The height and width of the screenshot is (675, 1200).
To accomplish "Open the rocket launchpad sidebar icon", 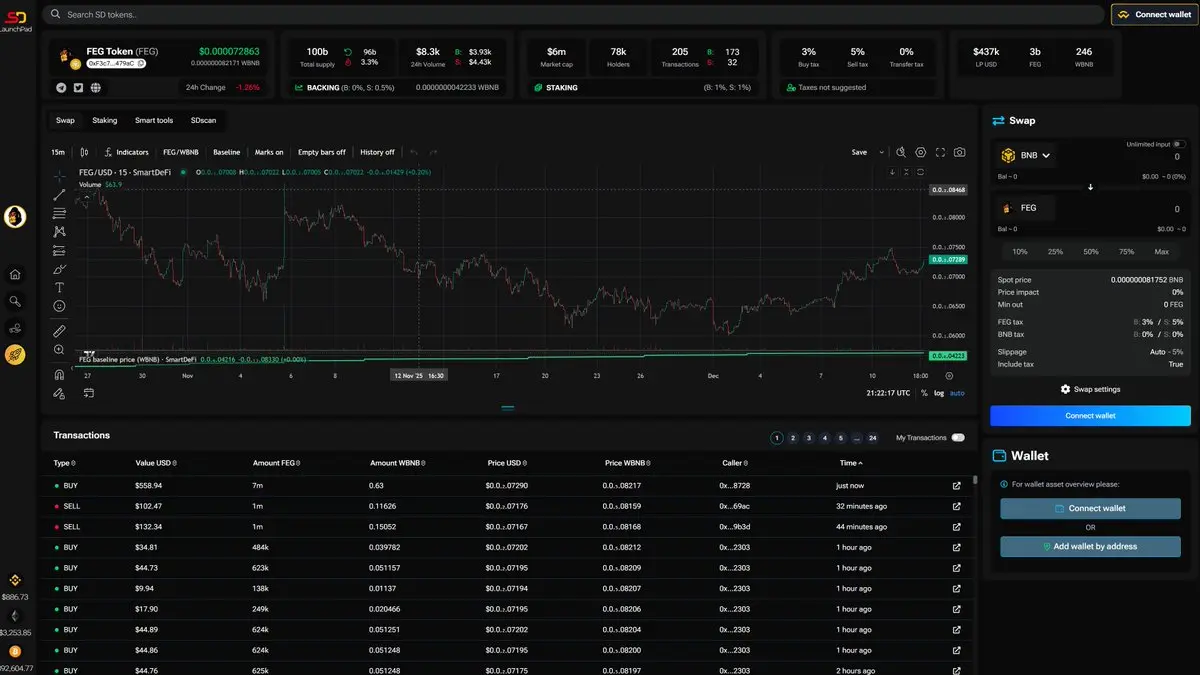I will 15,353.
